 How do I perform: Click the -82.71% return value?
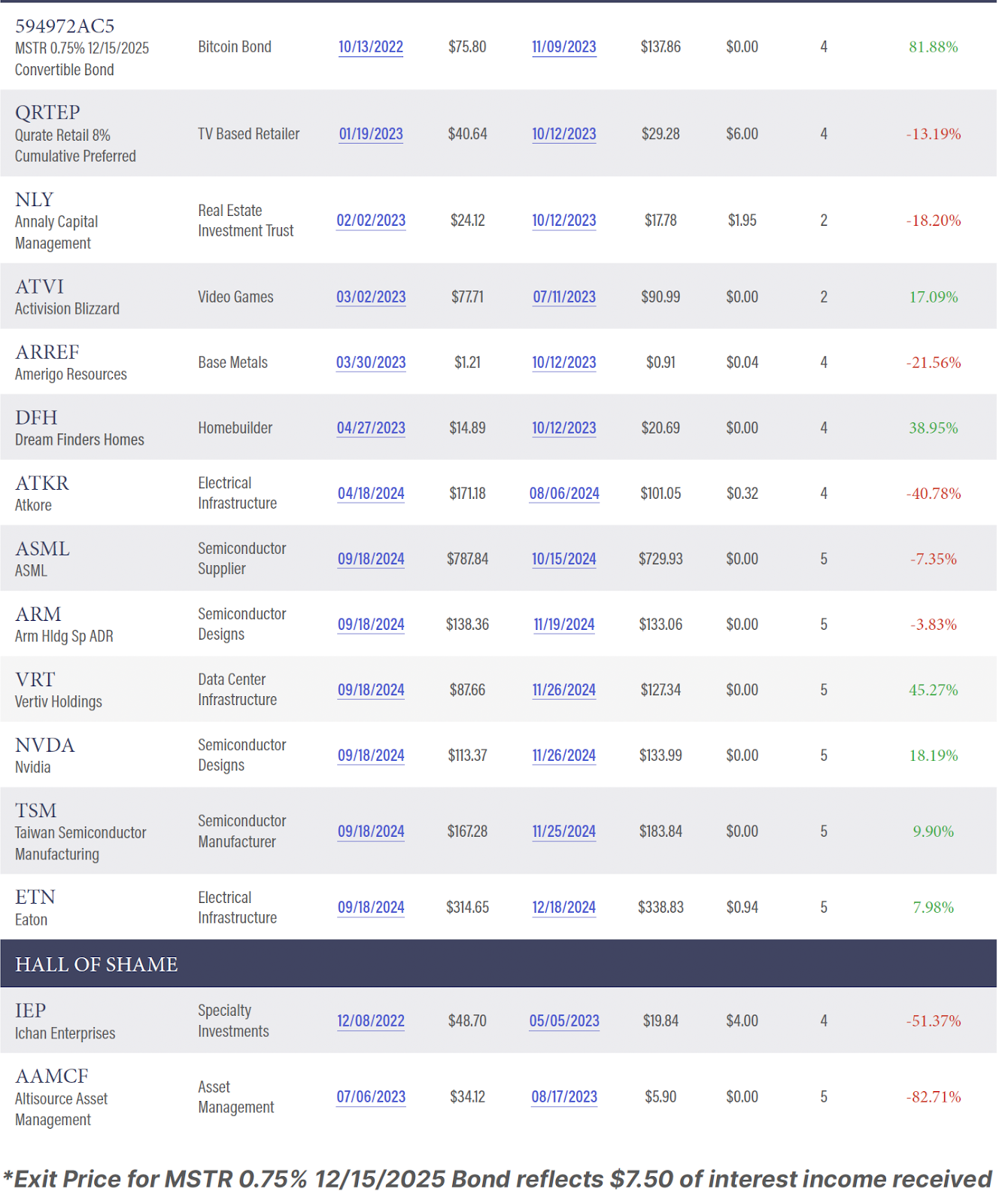934,1097
